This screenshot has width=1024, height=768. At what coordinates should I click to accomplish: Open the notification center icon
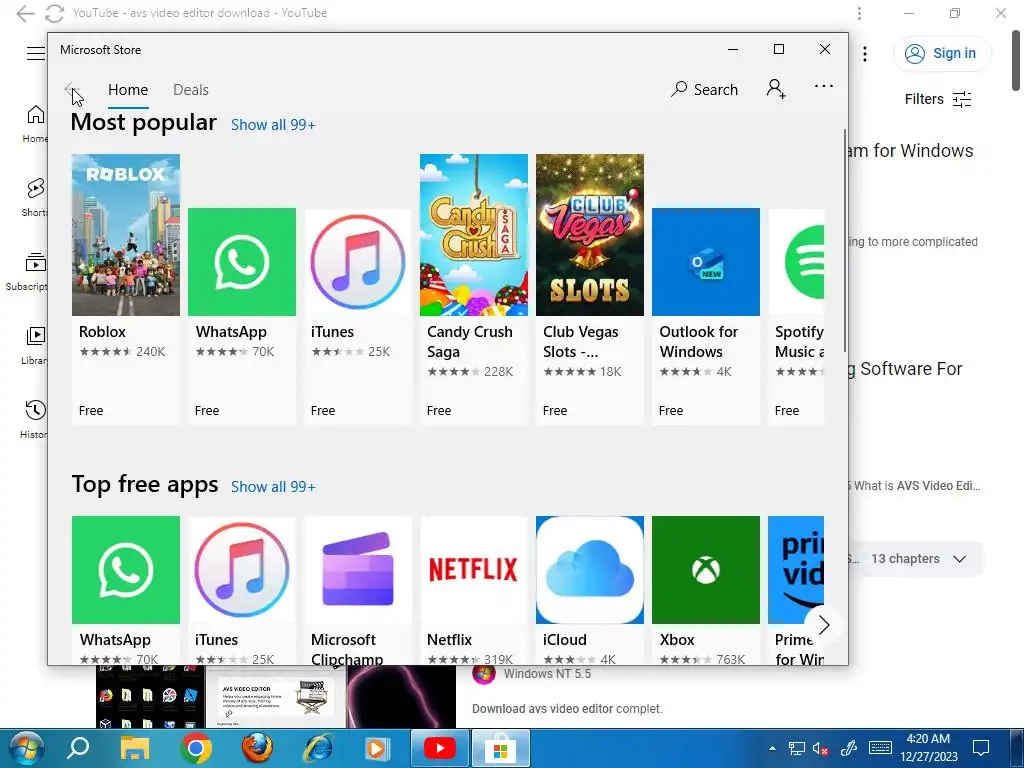click(x=981, y=748)
